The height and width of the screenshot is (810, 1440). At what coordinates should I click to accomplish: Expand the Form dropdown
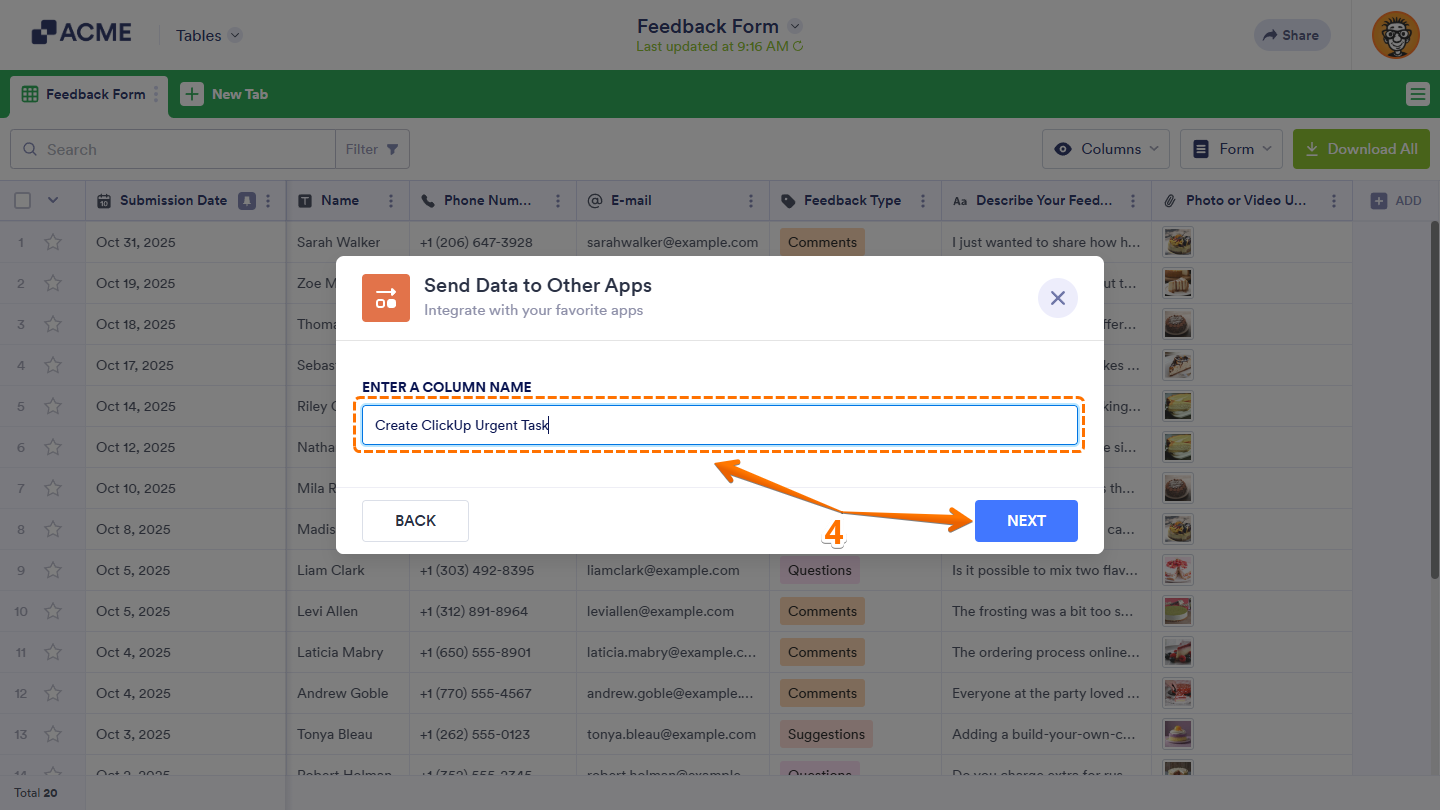[1231, 149]
